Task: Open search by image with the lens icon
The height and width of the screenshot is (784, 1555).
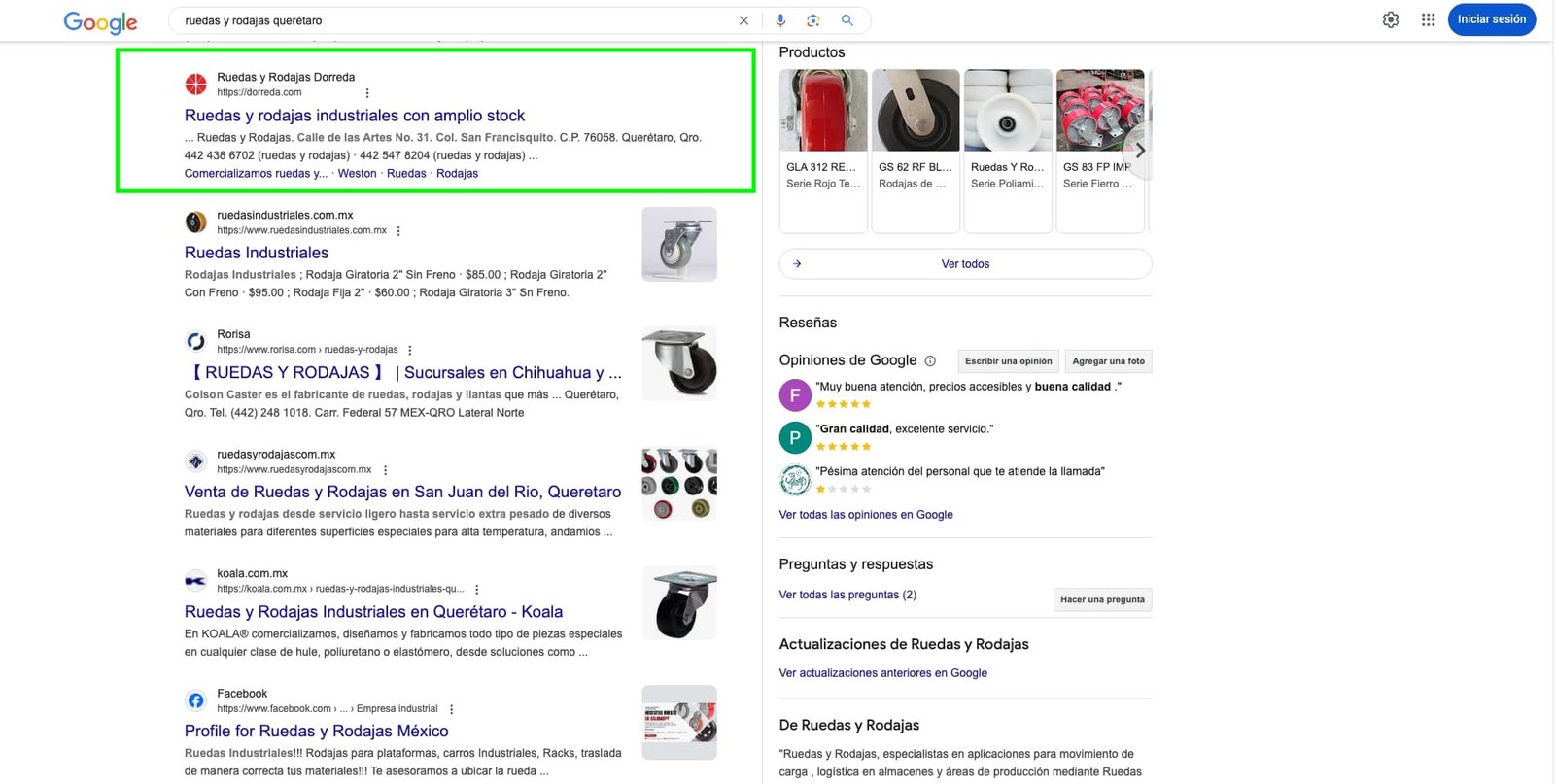Action: [x=813, y=20]
